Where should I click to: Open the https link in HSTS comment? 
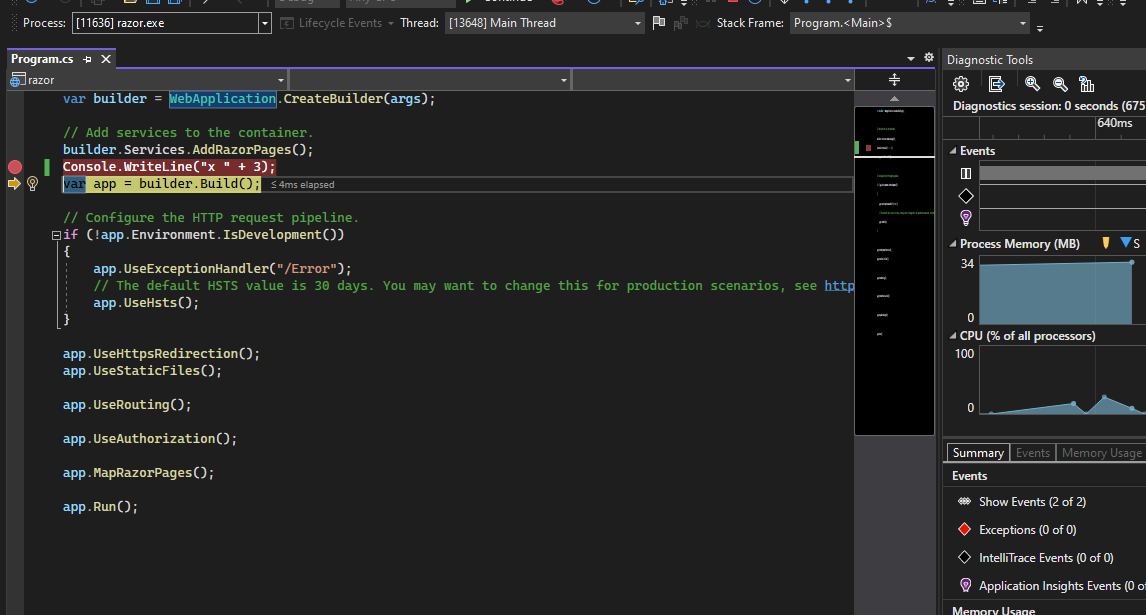pos(839,286)
